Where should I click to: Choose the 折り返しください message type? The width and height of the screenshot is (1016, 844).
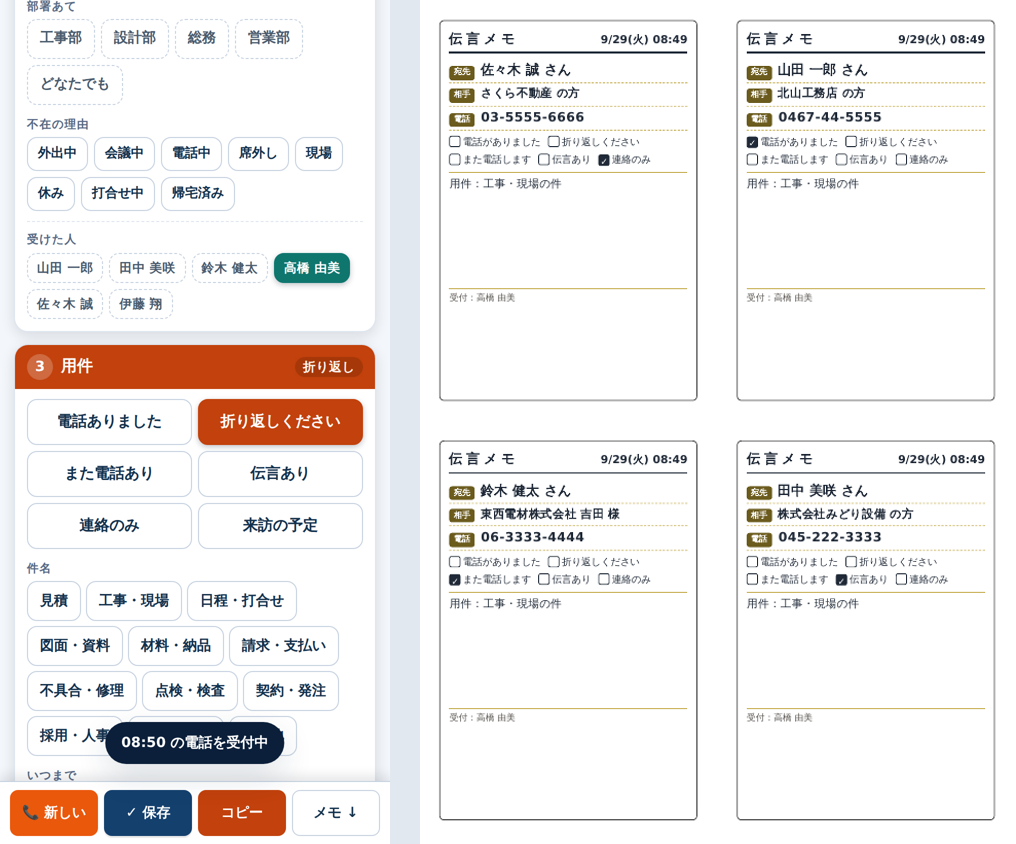(x=281, y=422)
